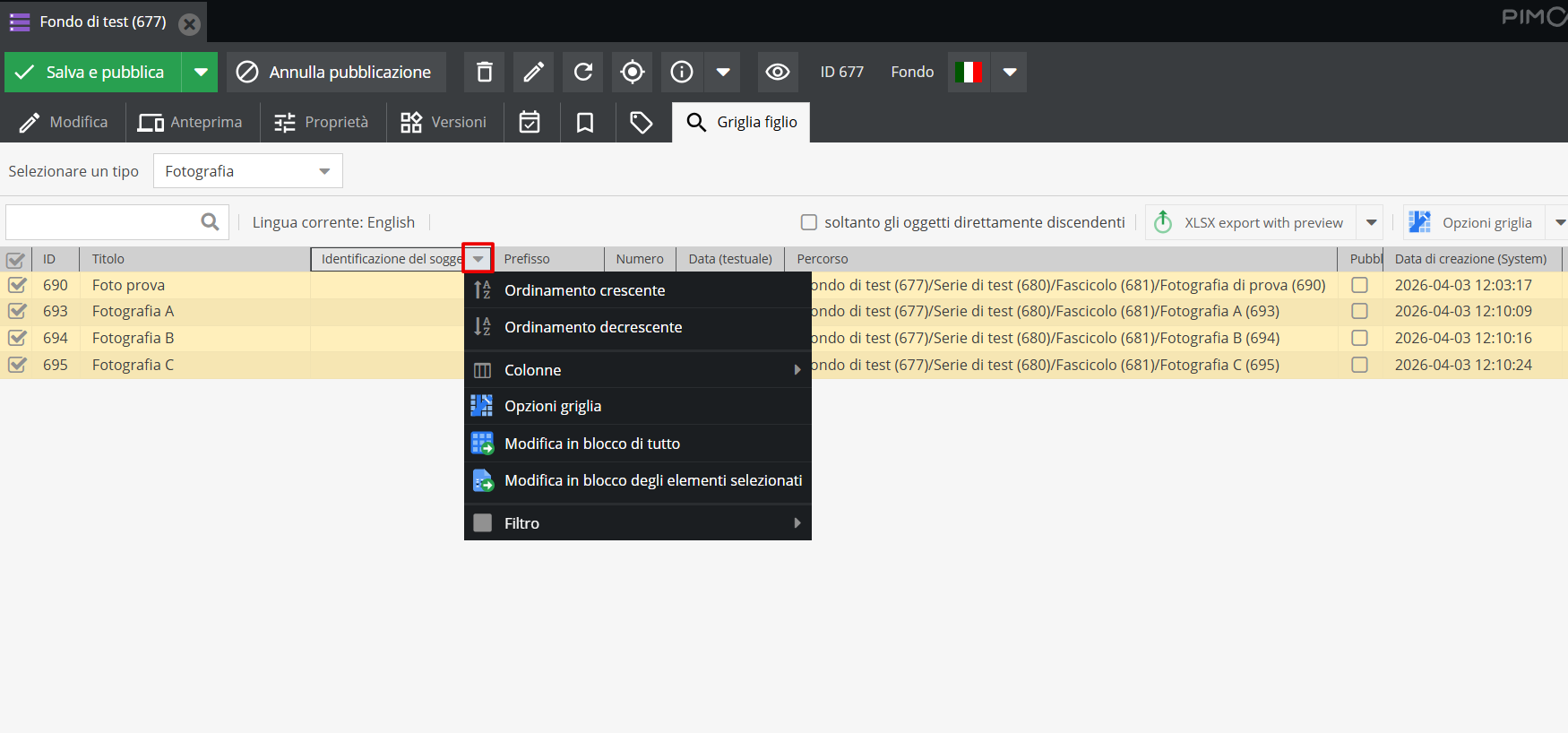Open the Fotografia type dropdown
This screenshot has height=733, width=1568.
tap(248, 171)
